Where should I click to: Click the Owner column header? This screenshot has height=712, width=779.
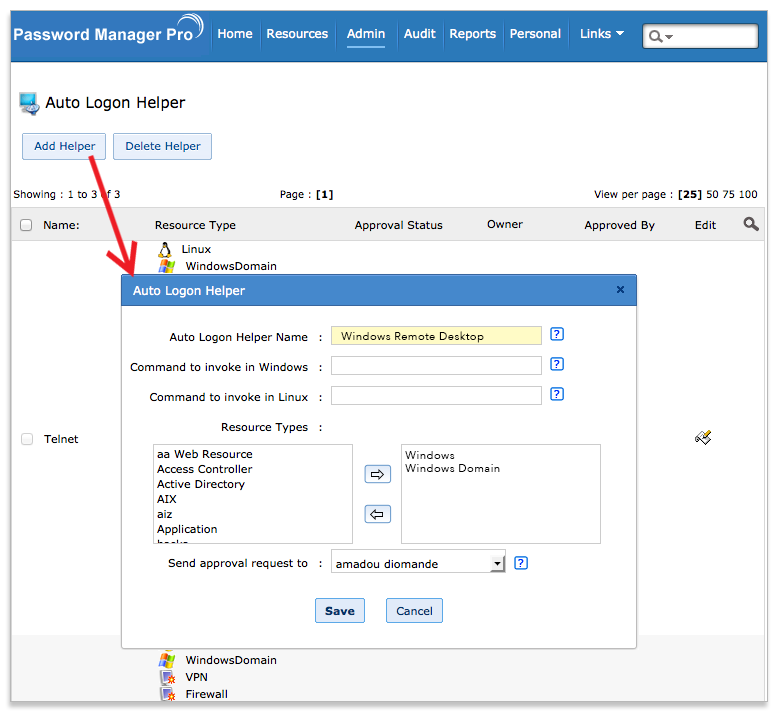point(505,224)
